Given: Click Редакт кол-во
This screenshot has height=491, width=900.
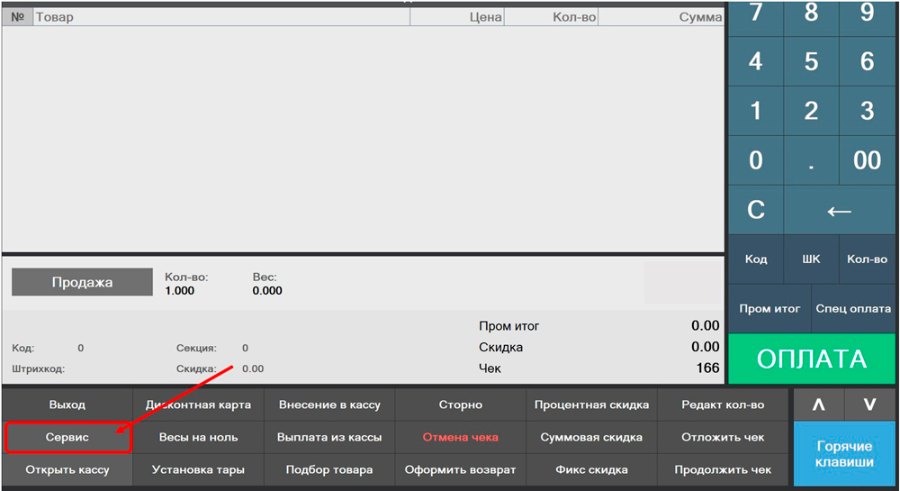Looking at the screenshot, I should point(723,404).
